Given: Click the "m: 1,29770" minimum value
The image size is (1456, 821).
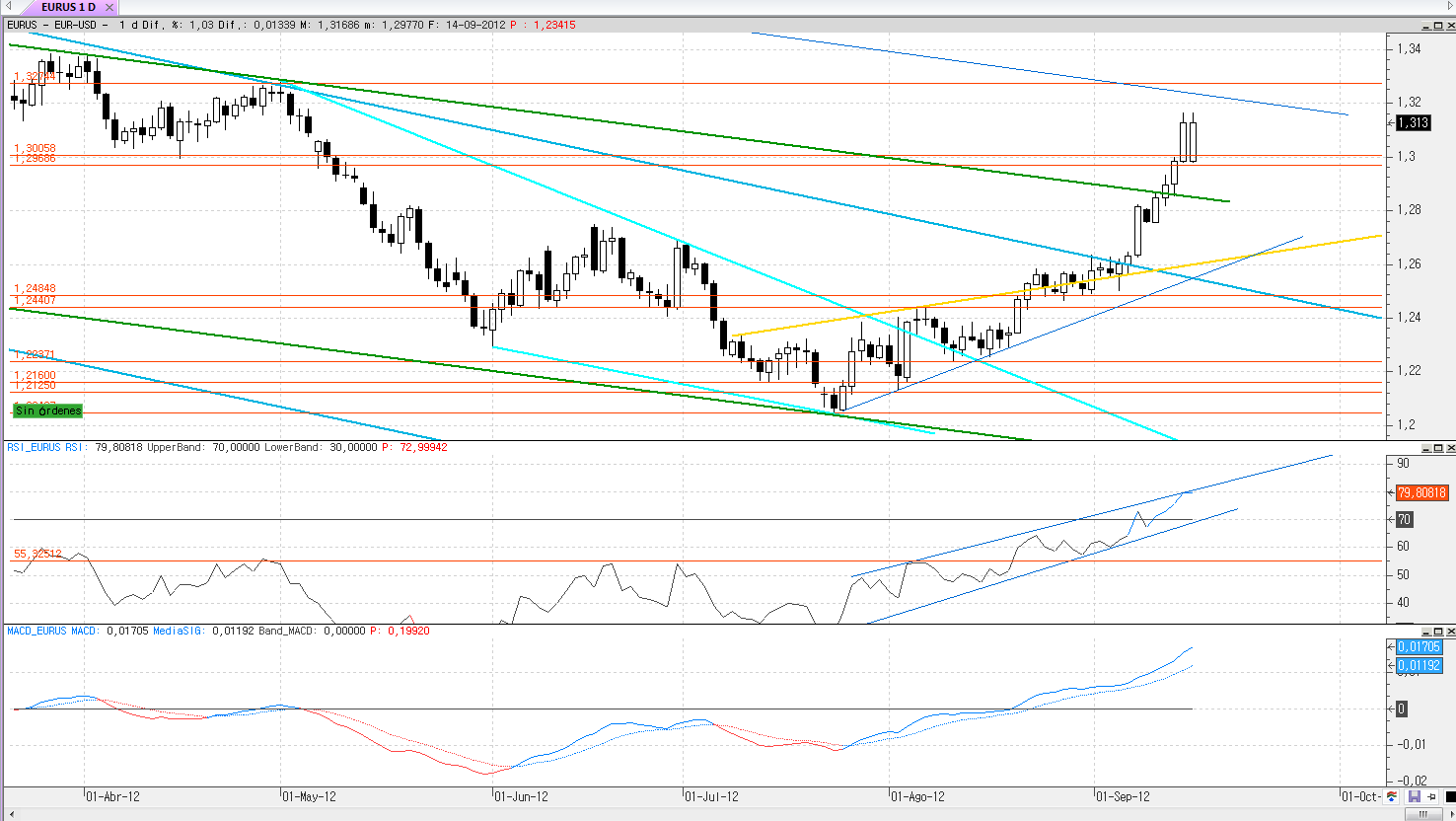Looking at the screenshot, I should [x=396, y=25].
